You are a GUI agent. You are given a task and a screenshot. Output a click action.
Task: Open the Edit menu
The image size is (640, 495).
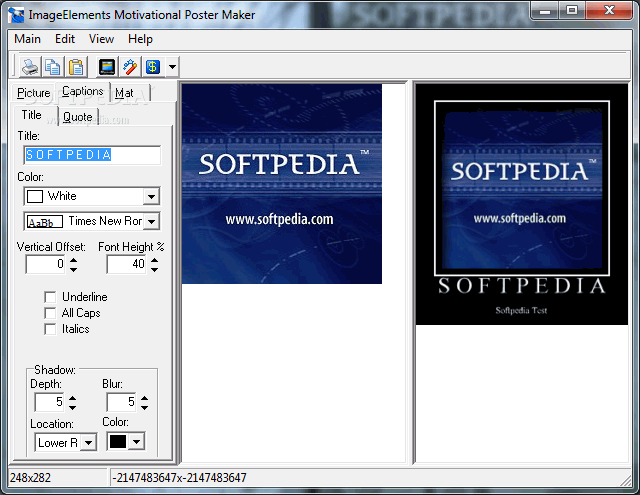(65, 39)
